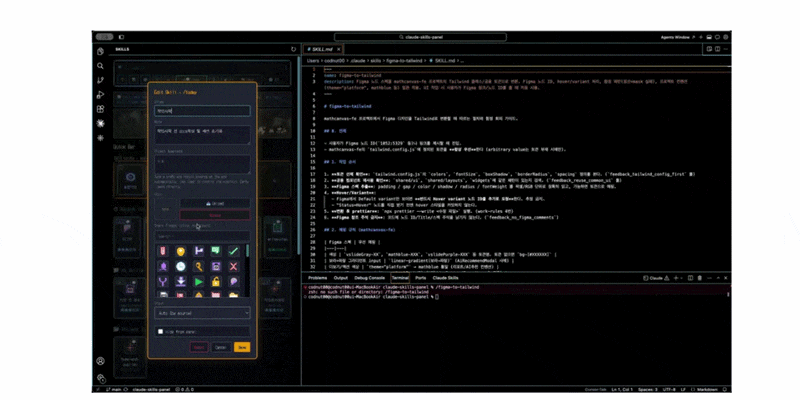The width and height of the screenshot is (800, 400).
Task: Pick the green checkmark icon in the picker
Action: [234, 251]
